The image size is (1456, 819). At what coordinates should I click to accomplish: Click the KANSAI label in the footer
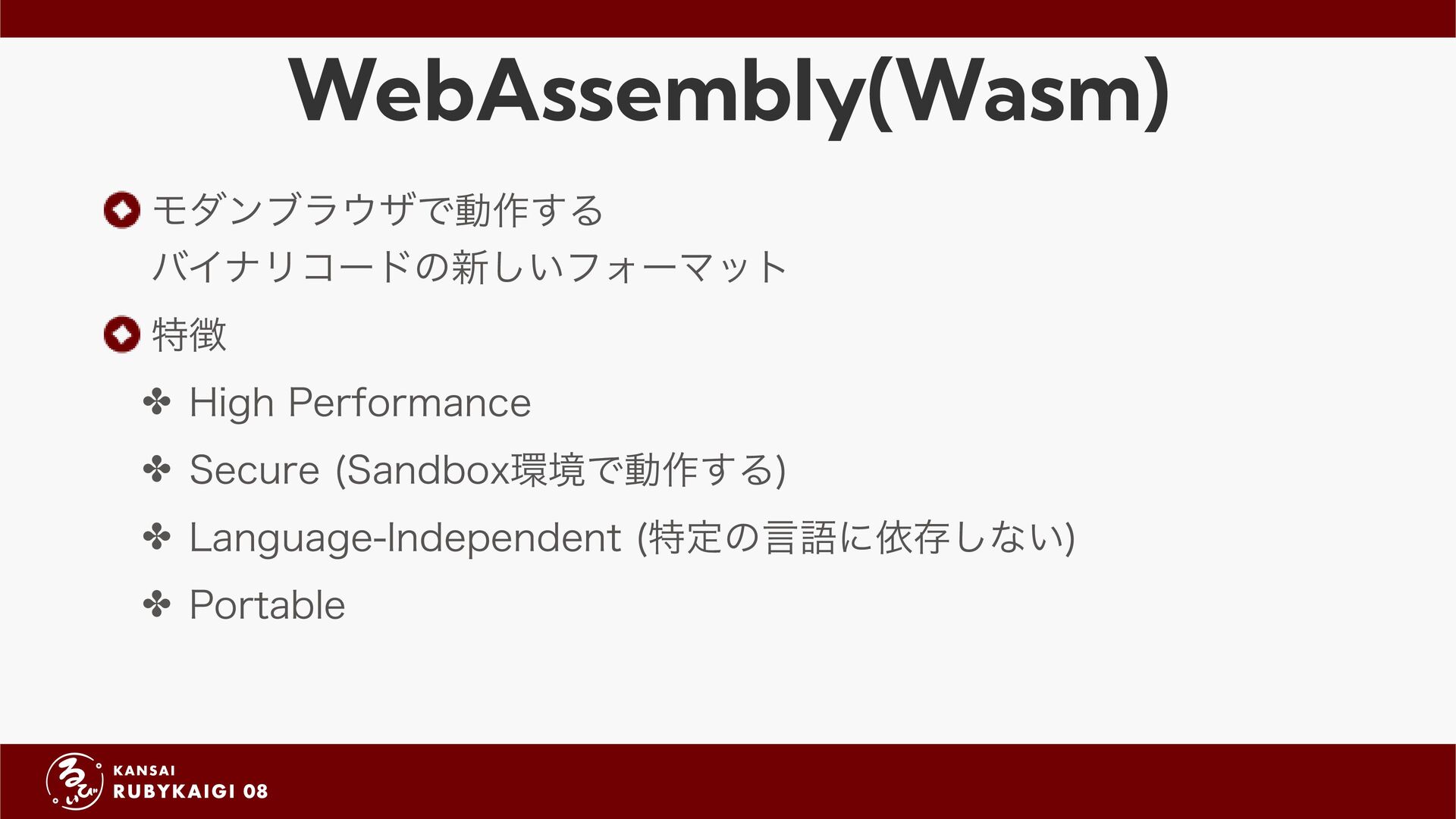pyautogui.click(x=144, y=770)
